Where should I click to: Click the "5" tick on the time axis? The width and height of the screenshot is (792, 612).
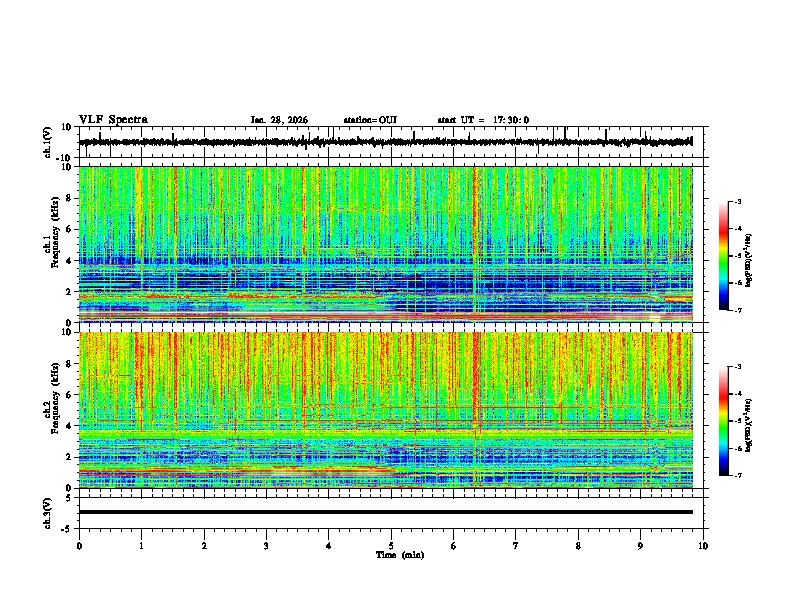coord(391,546)
